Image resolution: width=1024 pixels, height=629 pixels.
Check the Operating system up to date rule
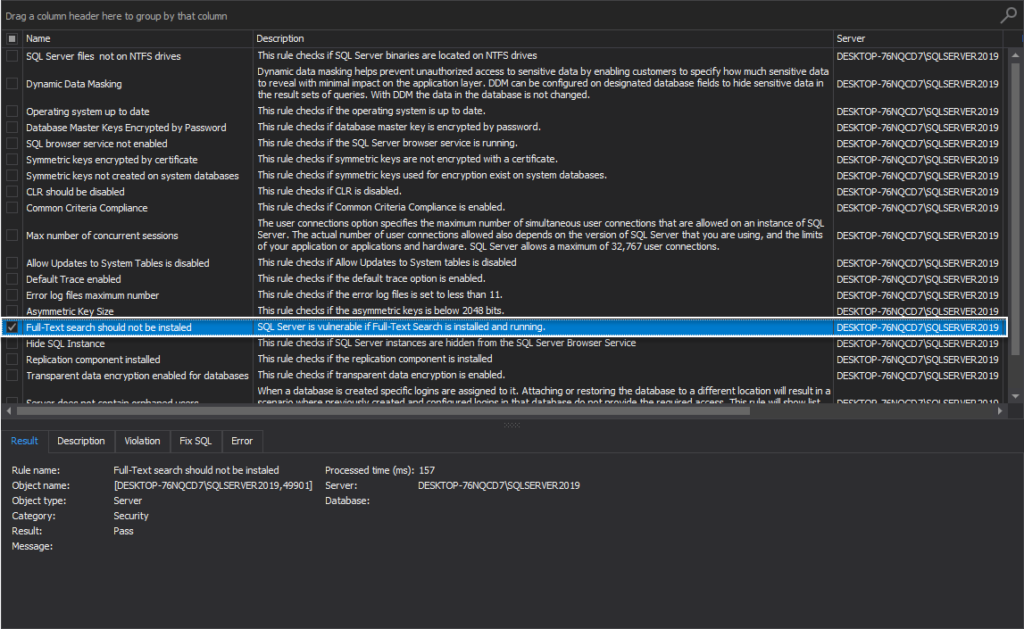tap(11, 111)
